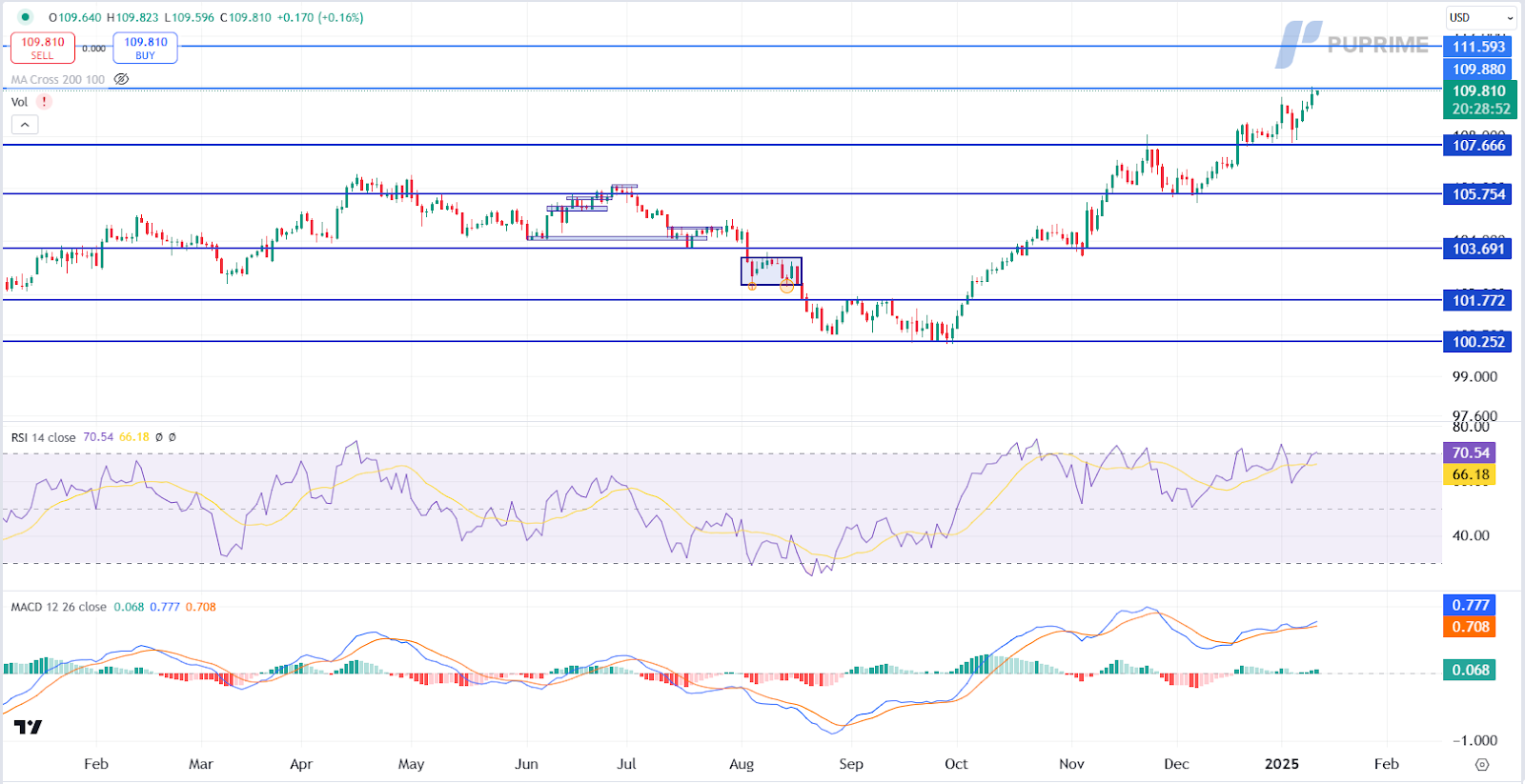The width and height of the screenshot is (1525, 784).
Task: Select the MA Cross 200 100 legend
Action: point(58,79)
